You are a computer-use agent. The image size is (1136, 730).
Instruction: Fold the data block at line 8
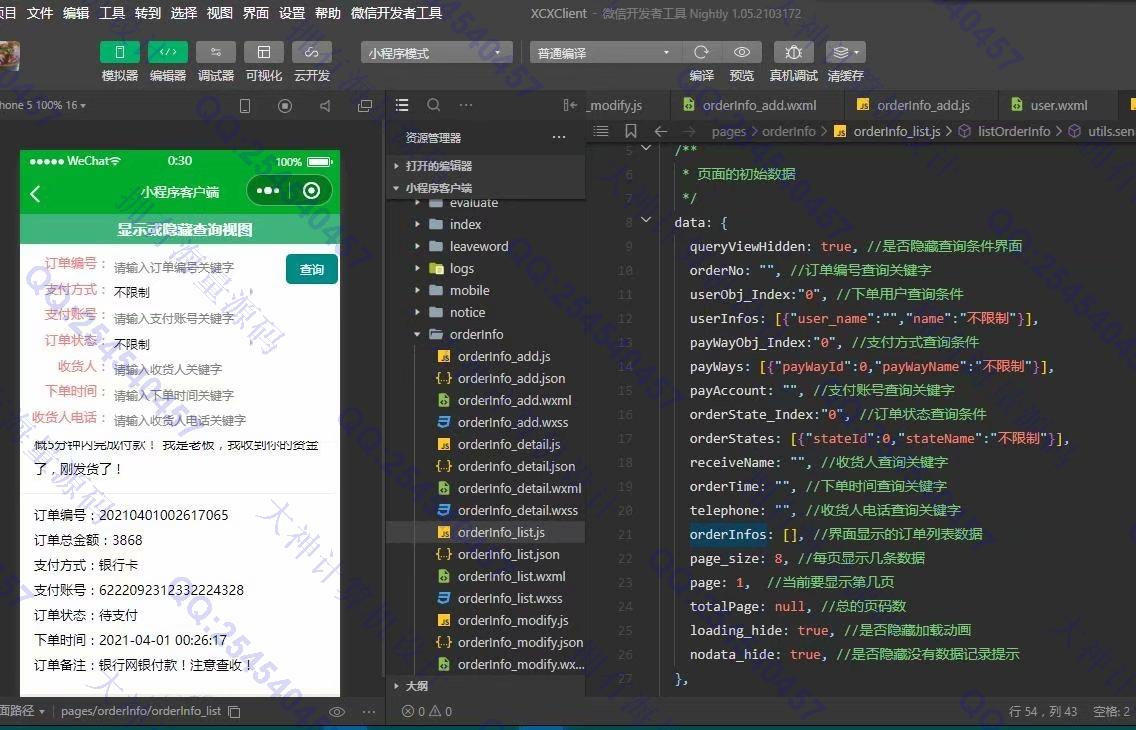pyautogui.click(x=646, y=219)
